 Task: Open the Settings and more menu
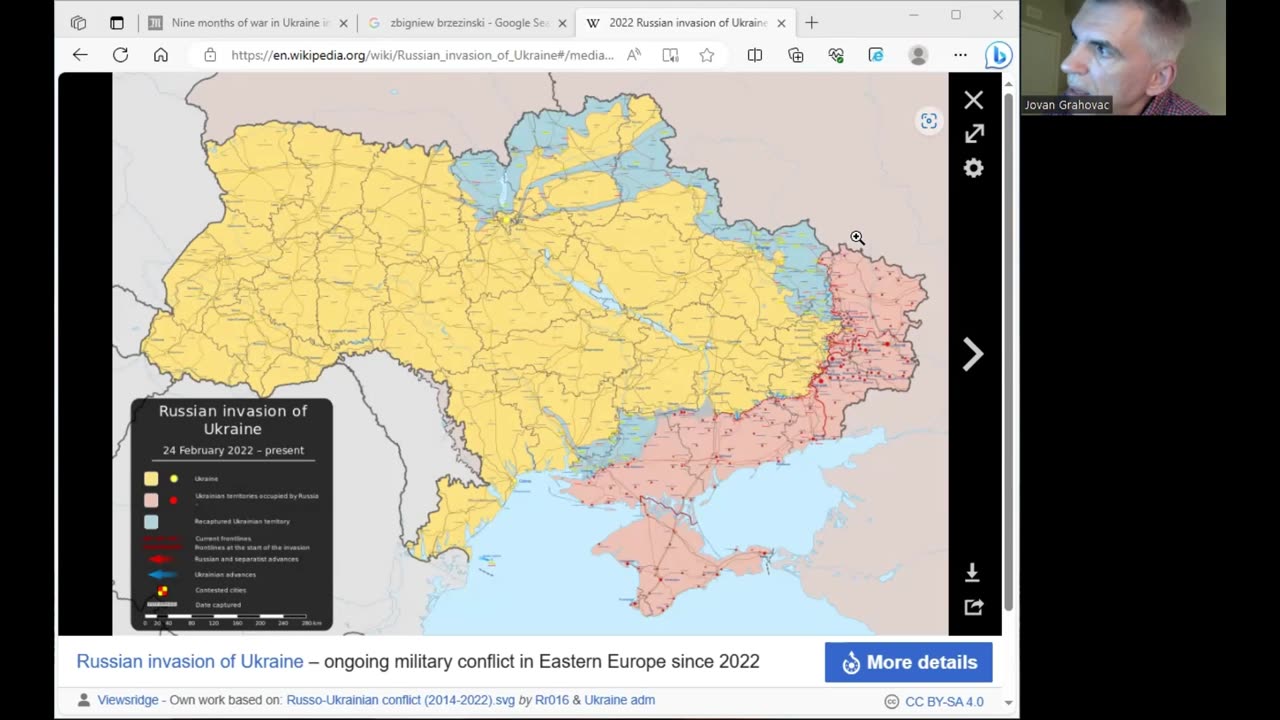point(960,55)
